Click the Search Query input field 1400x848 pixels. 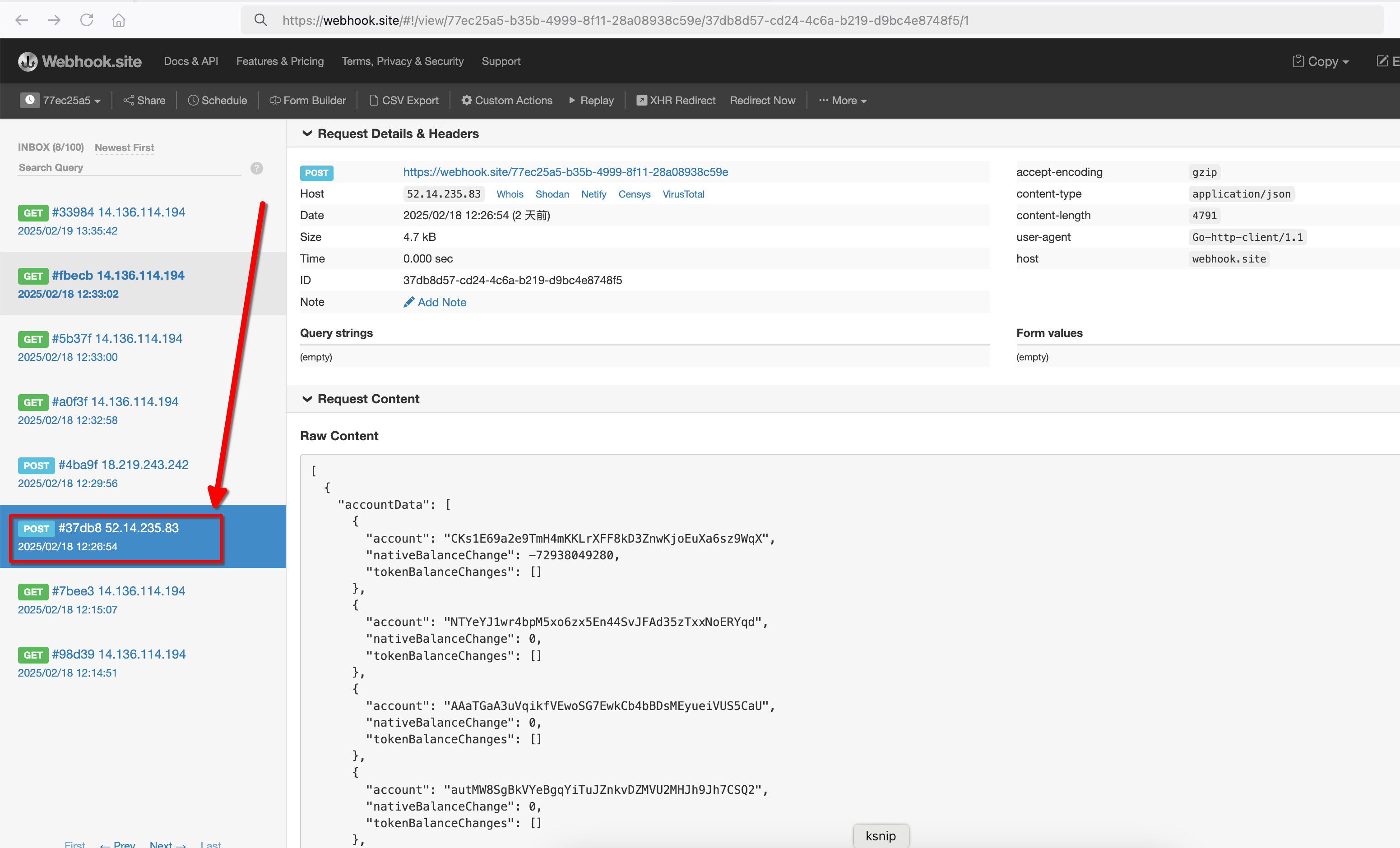tap(130, 167)
